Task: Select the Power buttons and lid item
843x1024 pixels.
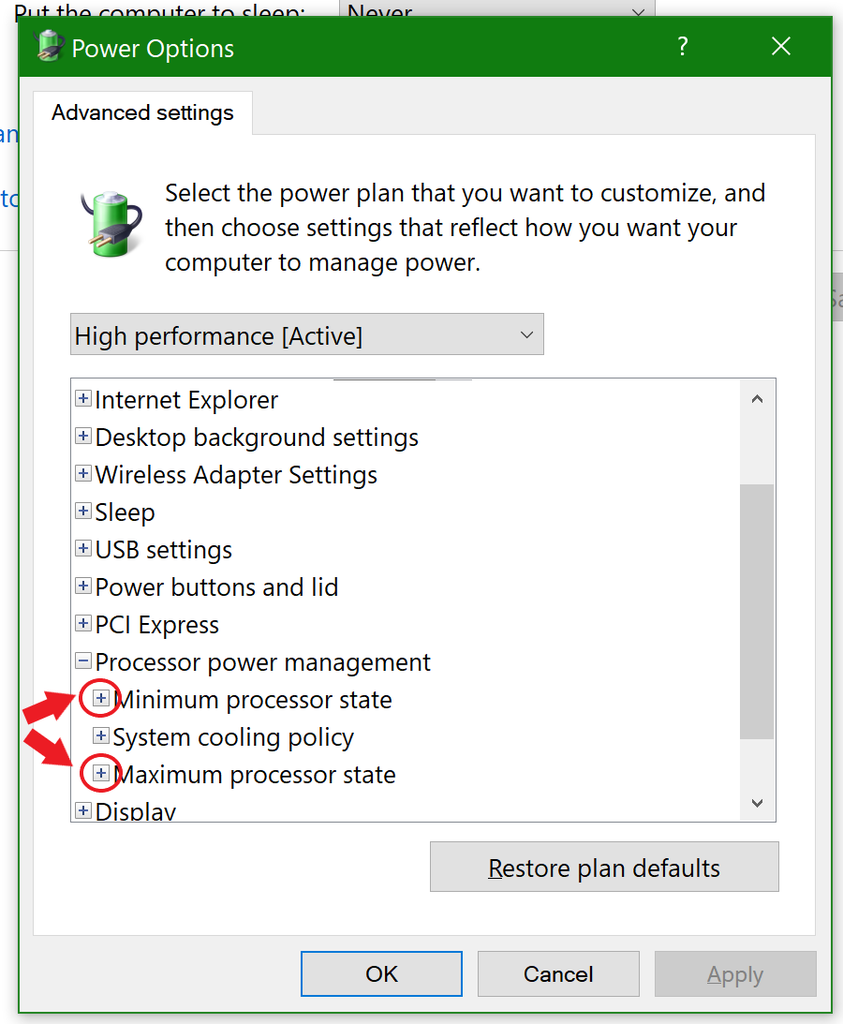Action: [x=216, y=587]
